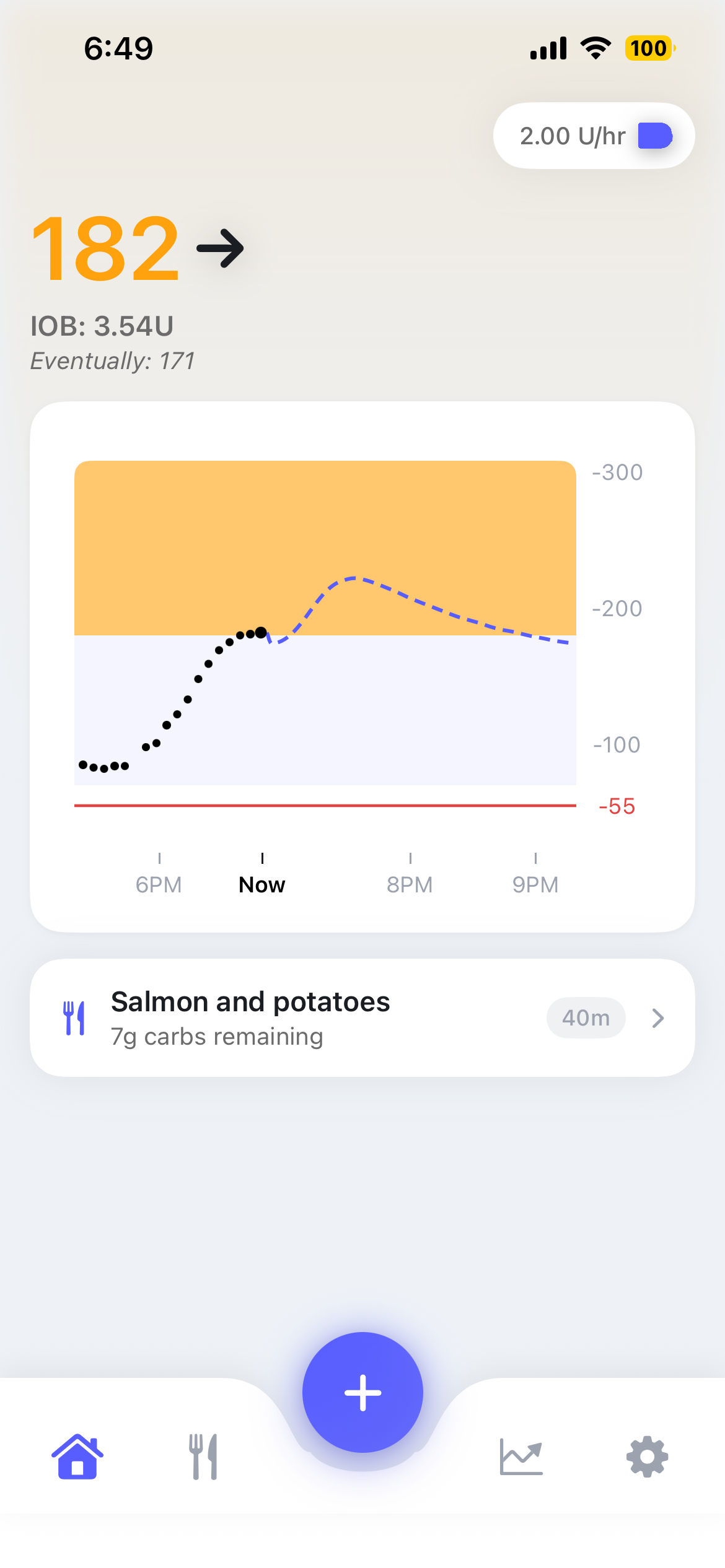Open the Home tab house icon
725x1568 pixels.
(x=77, y=1457)
